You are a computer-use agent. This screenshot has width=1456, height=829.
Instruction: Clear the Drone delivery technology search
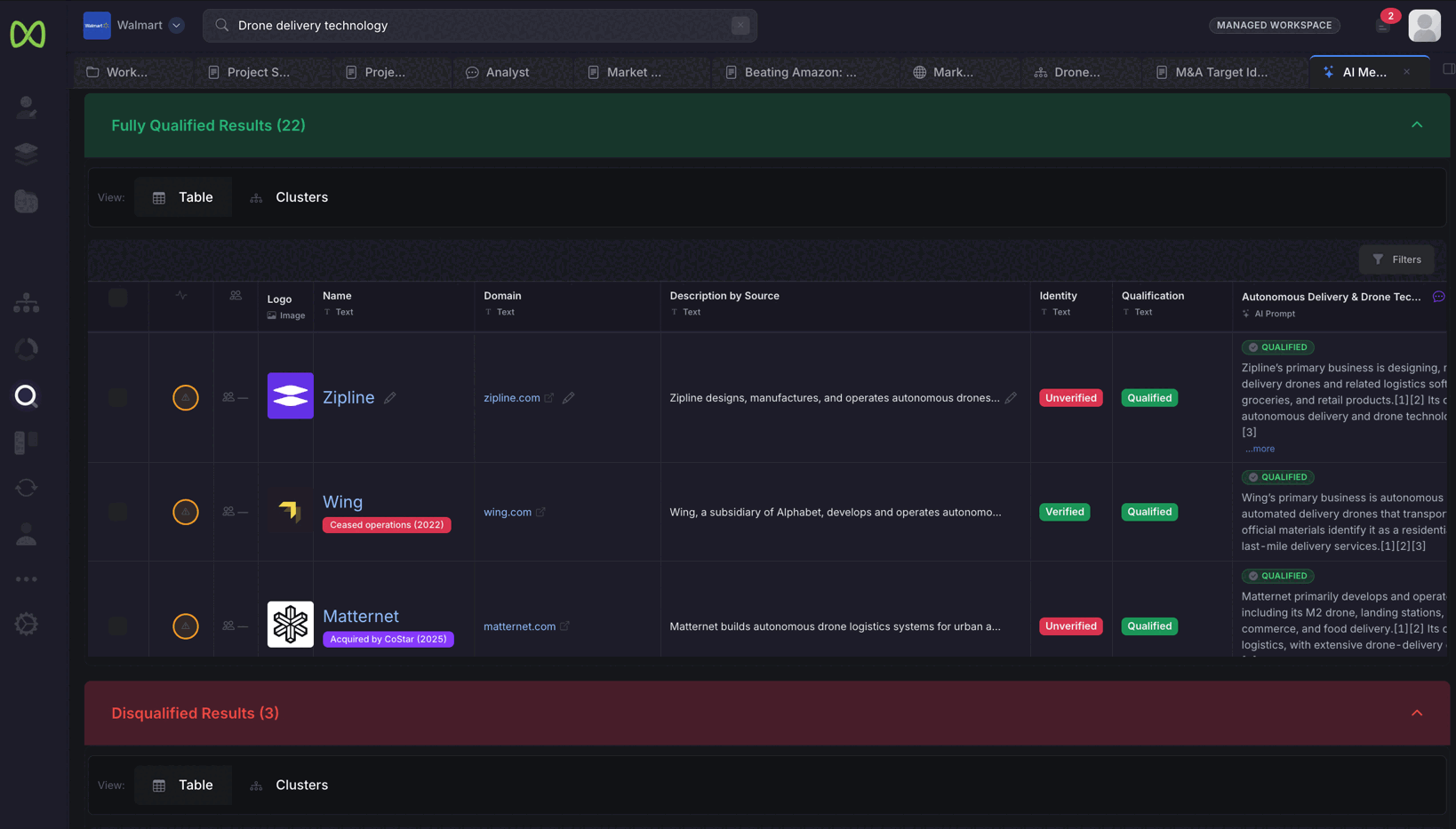click(740, 26)
